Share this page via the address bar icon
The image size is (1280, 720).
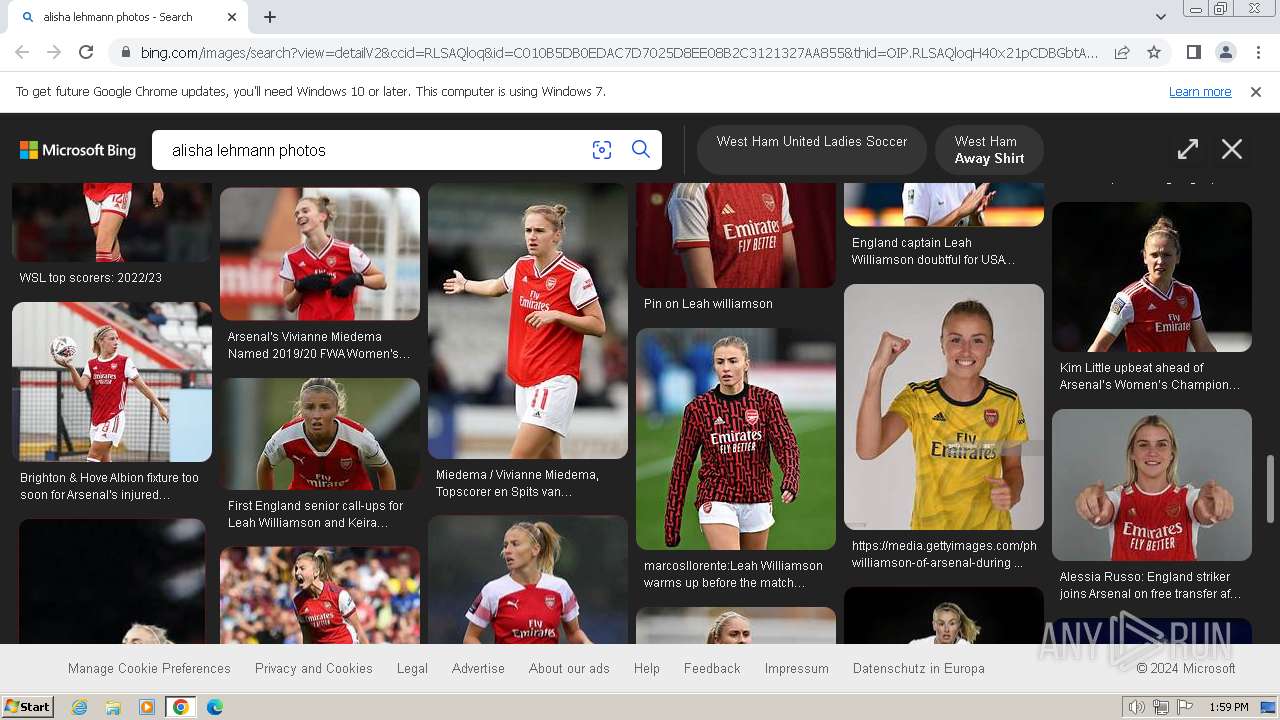coord(1122,52)
